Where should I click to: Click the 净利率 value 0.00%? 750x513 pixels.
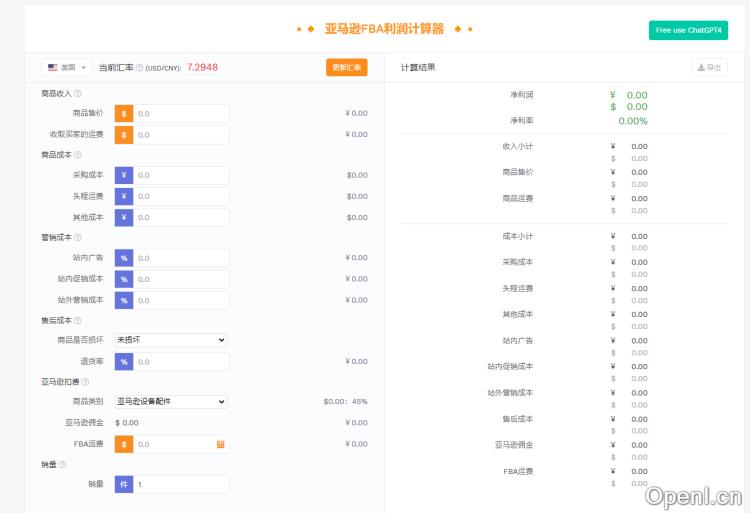(633, 121)
